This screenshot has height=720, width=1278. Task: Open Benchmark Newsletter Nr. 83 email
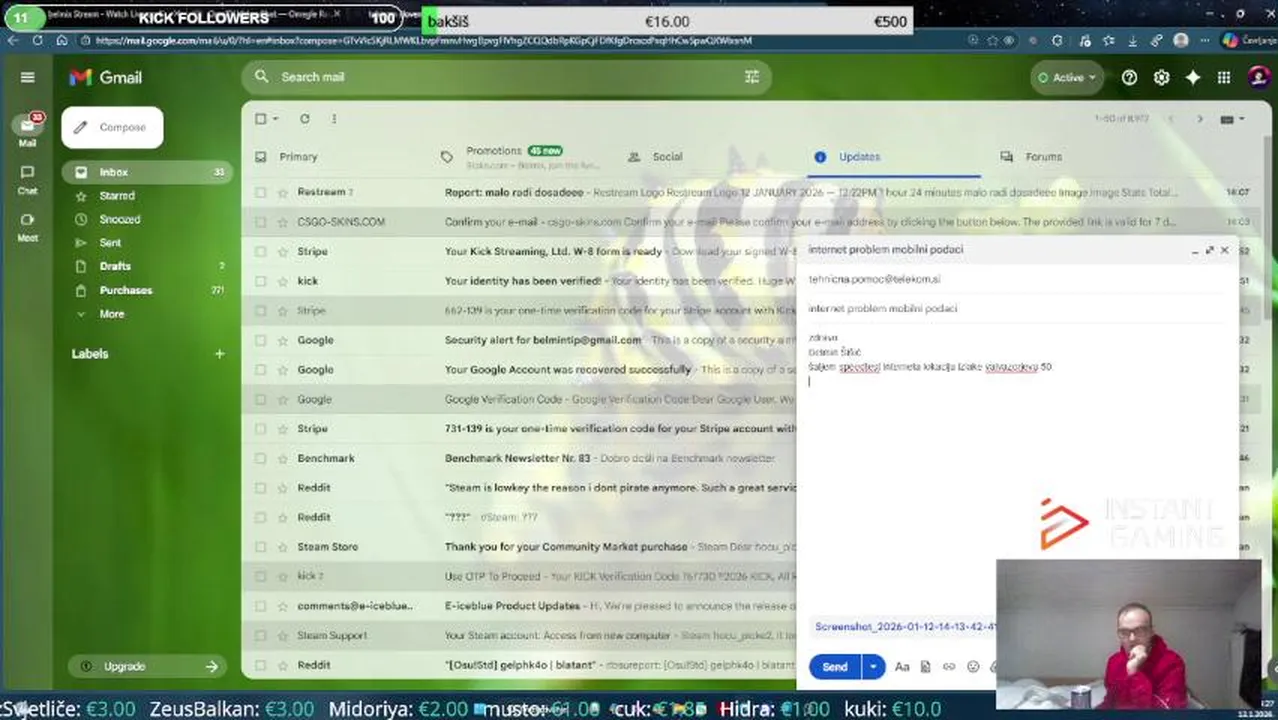(x=520, y=458)
